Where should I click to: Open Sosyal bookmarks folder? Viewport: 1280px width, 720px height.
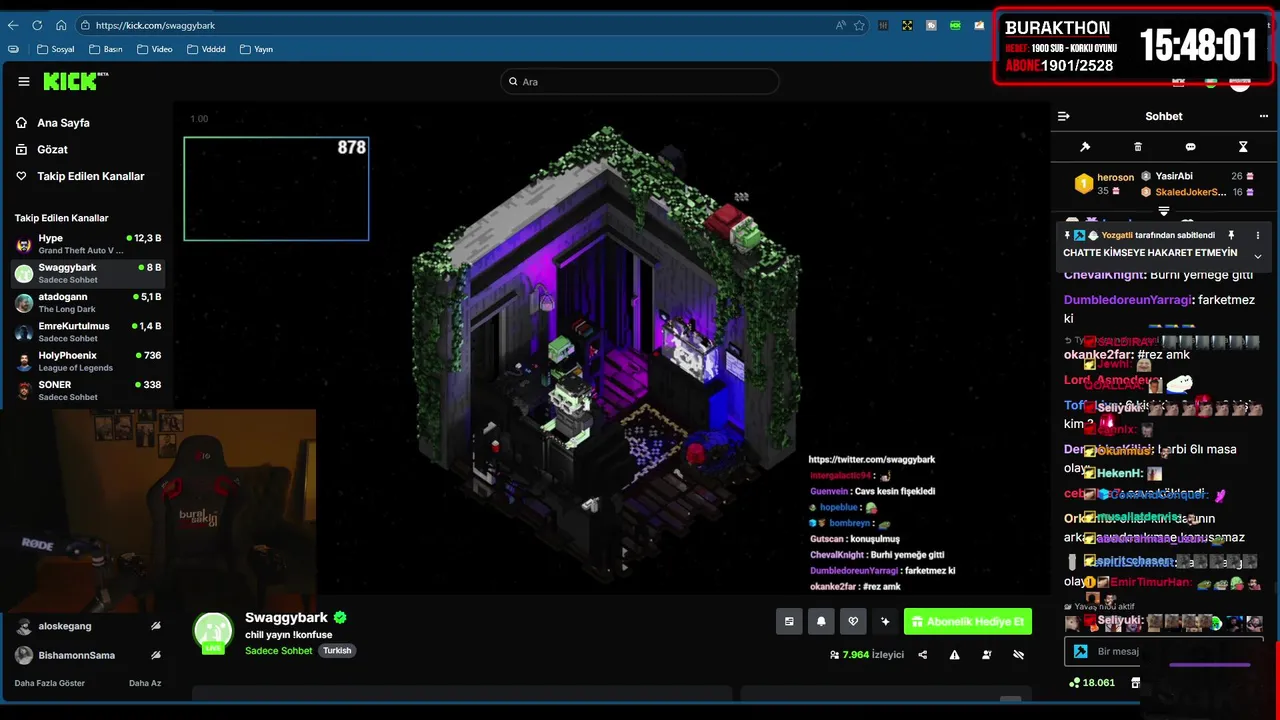(56, 49)
